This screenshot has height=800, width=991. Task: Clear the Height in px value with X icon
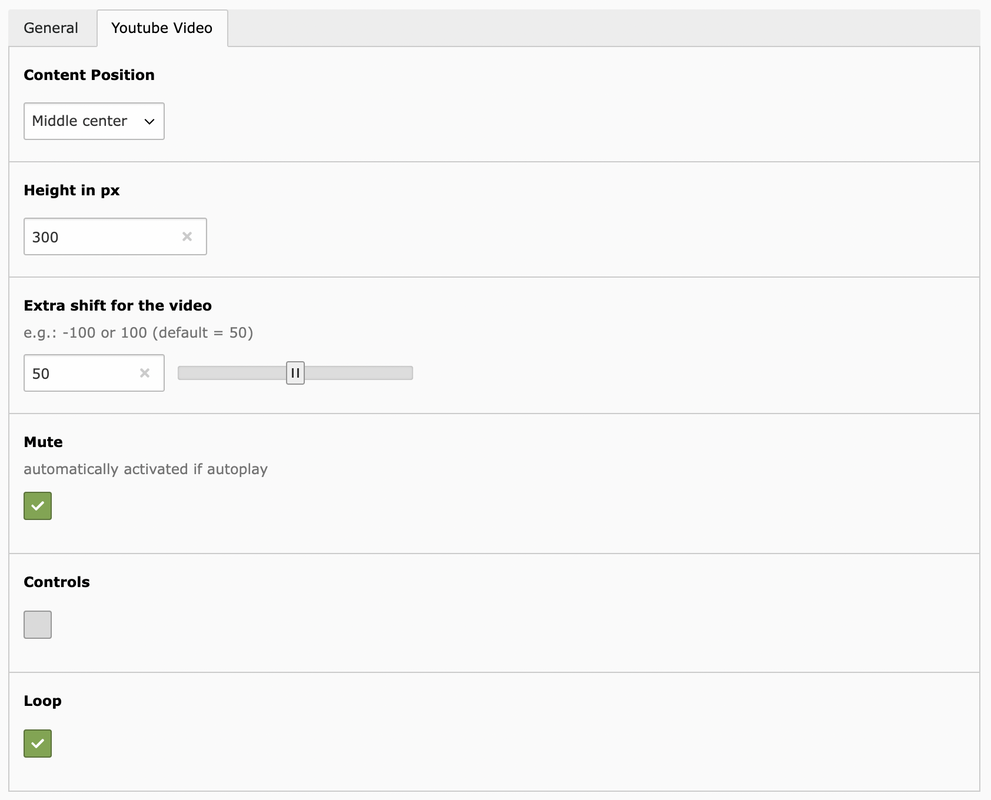click(x=187, y=236)
